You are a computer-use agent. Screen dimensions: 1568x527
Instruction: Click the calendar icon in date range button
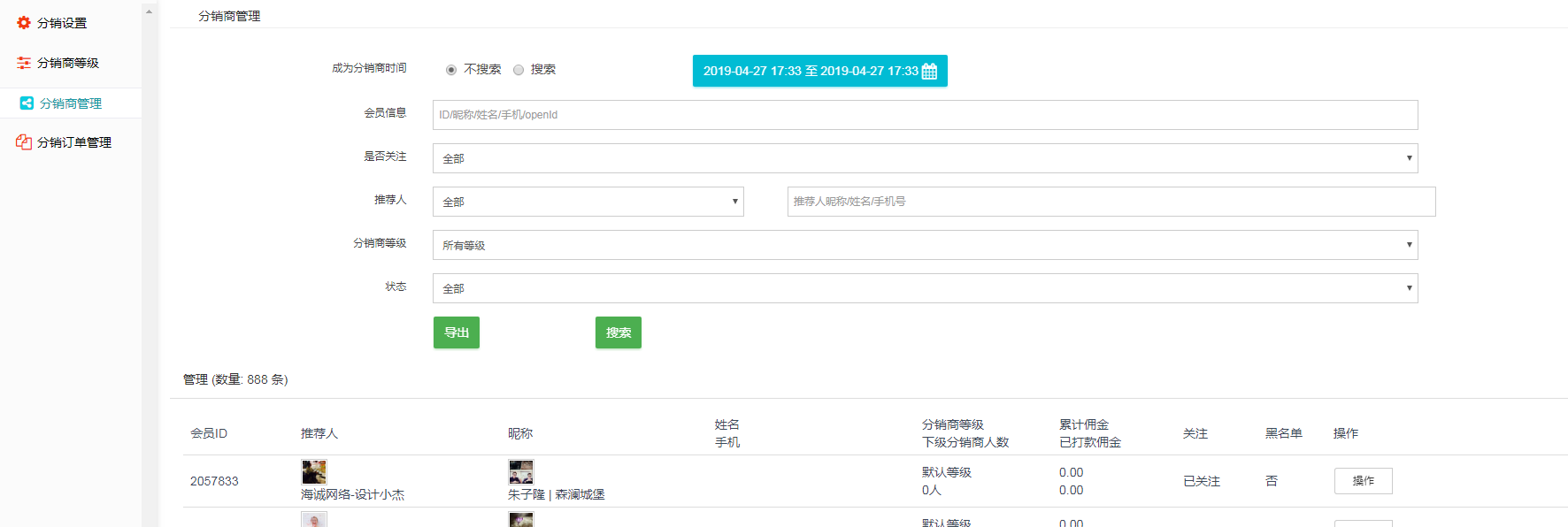pos(929,72)
